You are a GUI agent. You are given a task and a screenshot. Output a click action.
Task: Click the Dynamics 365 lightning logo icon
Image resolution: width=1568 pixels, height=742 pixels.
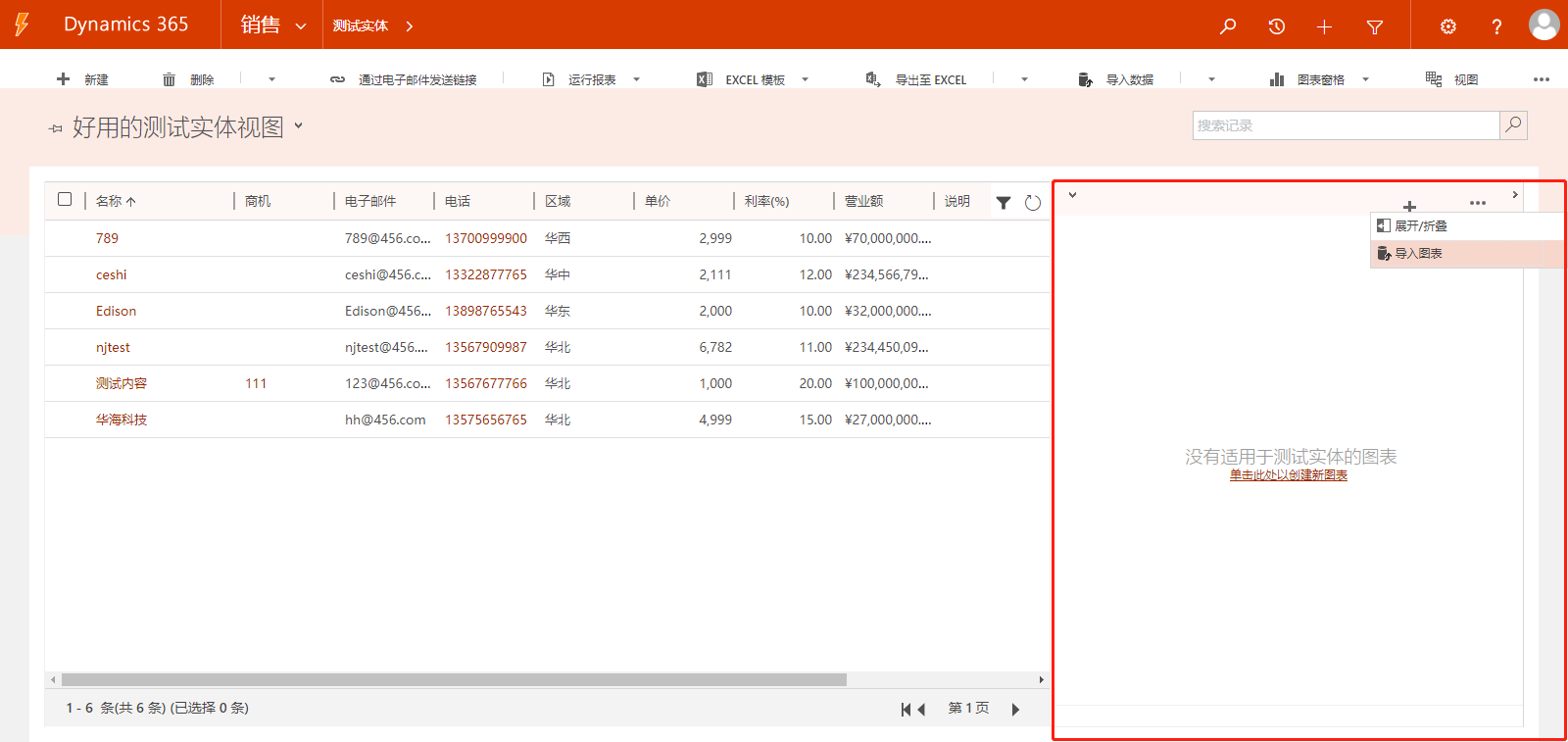pyautogui.click(x=22, y=25)
